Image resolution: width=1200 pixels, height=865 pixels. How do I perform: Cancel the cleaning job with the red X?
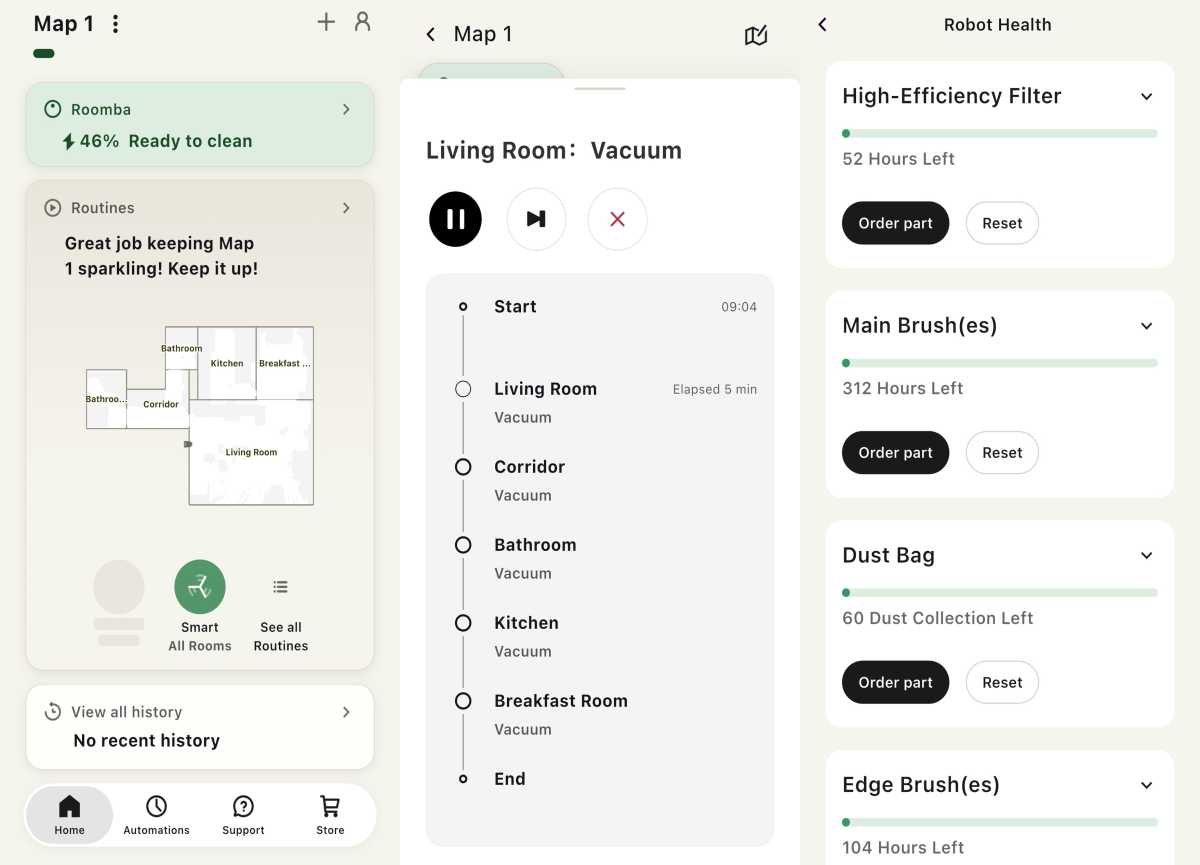pyautogui.click(x=617, y=219)
